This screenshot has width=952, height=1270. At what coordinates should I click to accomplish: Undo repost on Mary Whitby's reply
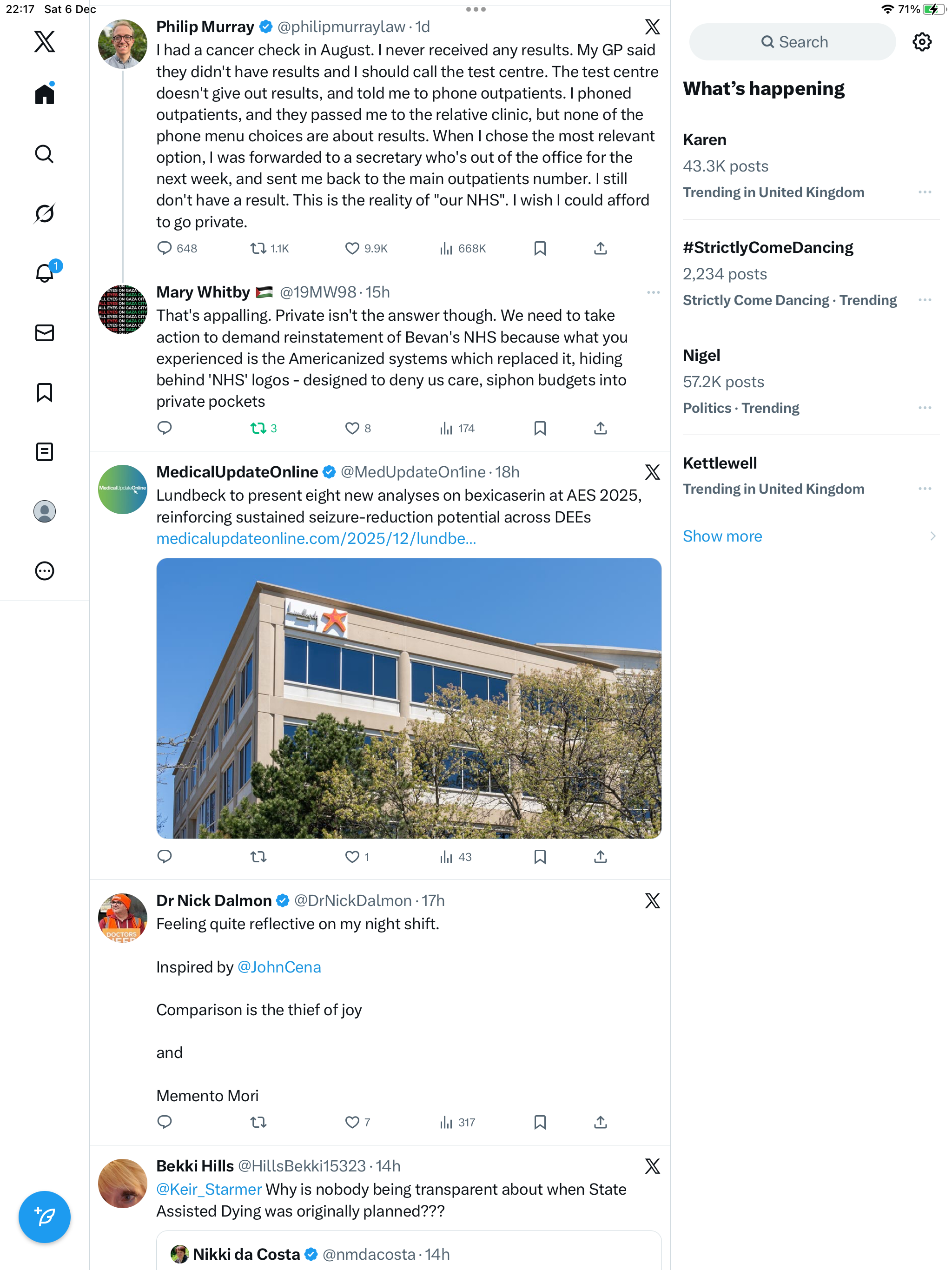[264, 428]
